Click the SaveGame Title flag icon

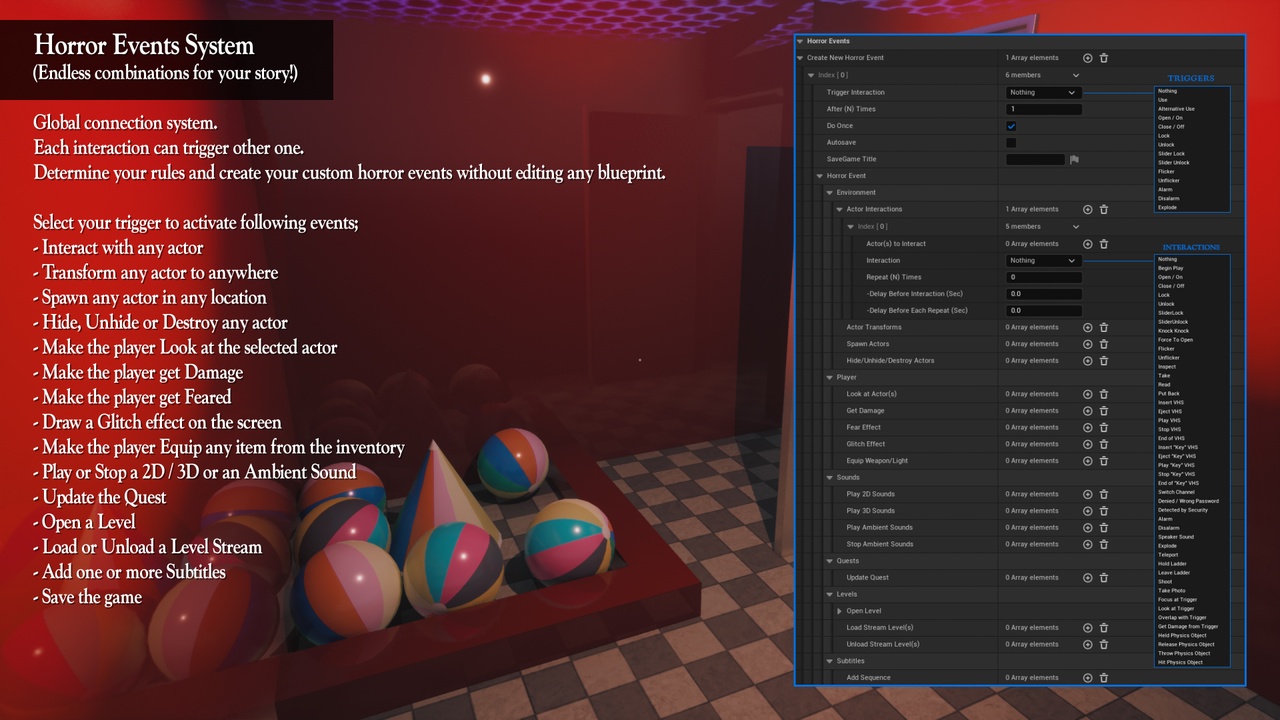tap(1074, 159)
